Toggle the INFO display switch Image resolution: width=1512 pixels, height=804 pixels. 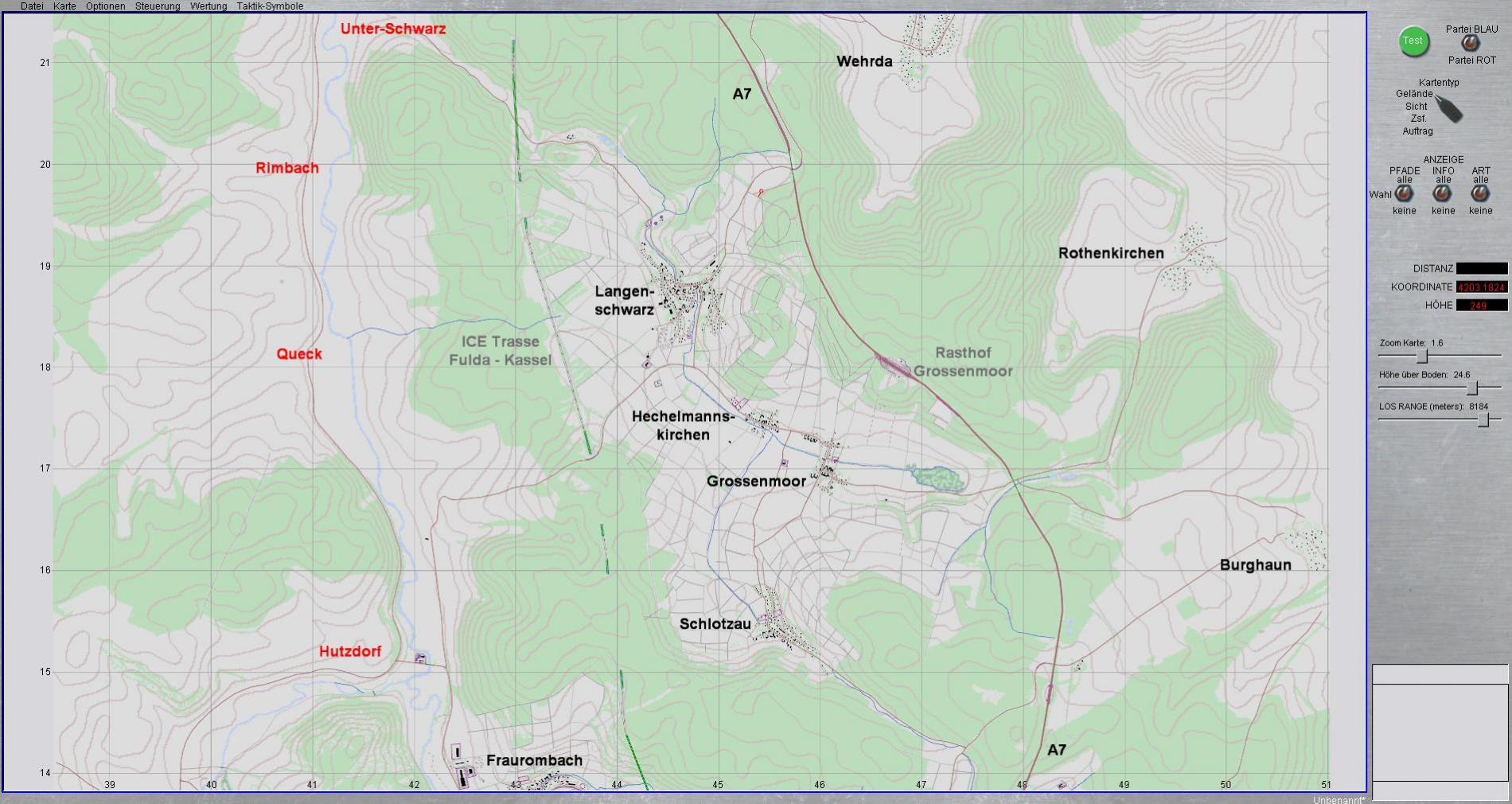[x=1443, y=193]
